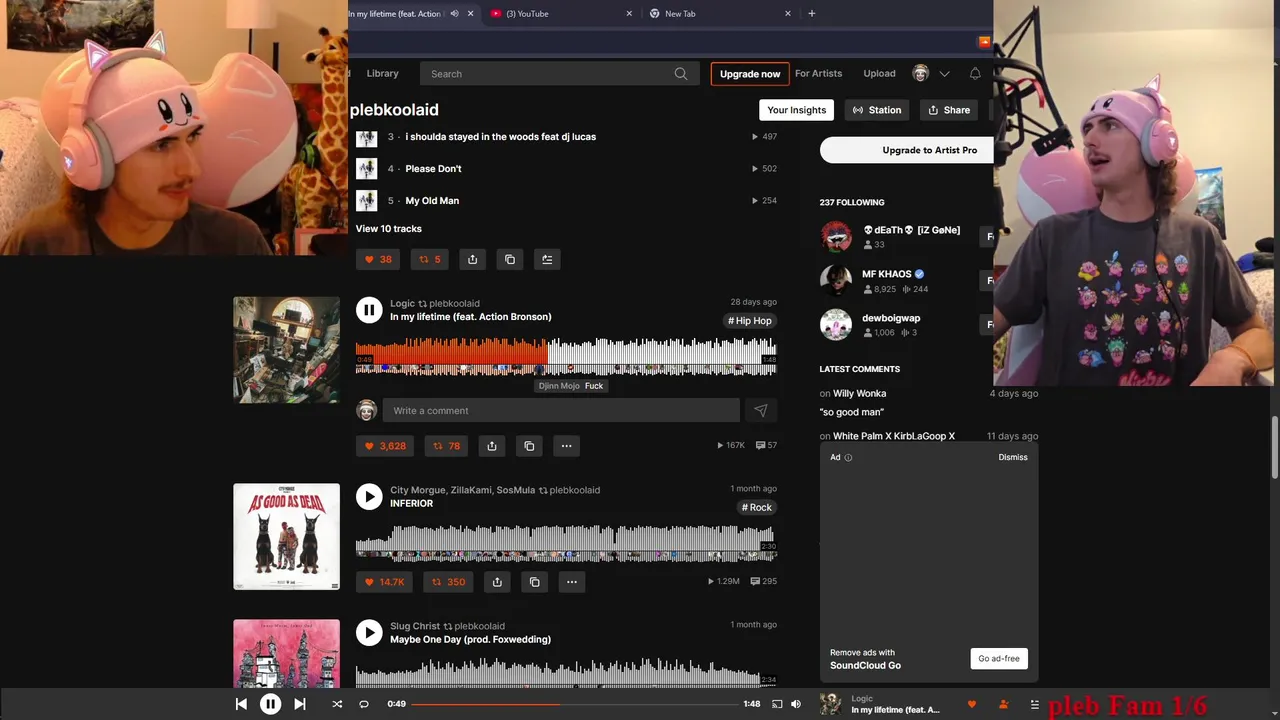
Task: Open View 10 tracks link
Action: (x=389, y=229)
